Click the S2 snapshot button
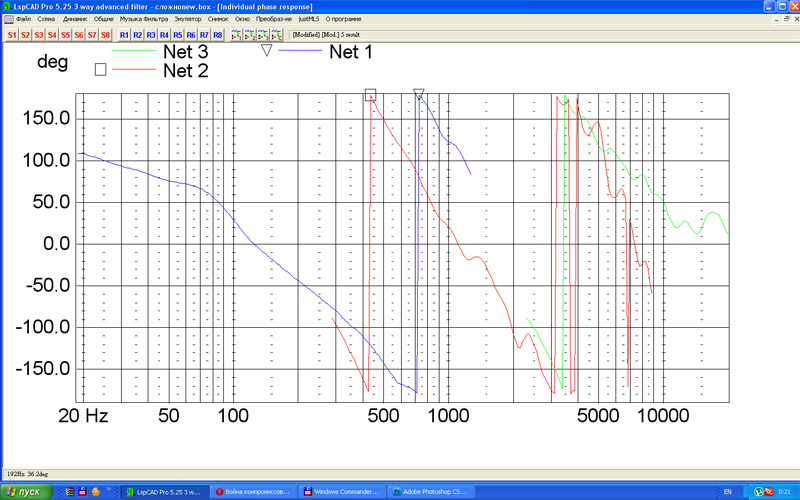The image size is (800, 500). (x=25, y=35)
